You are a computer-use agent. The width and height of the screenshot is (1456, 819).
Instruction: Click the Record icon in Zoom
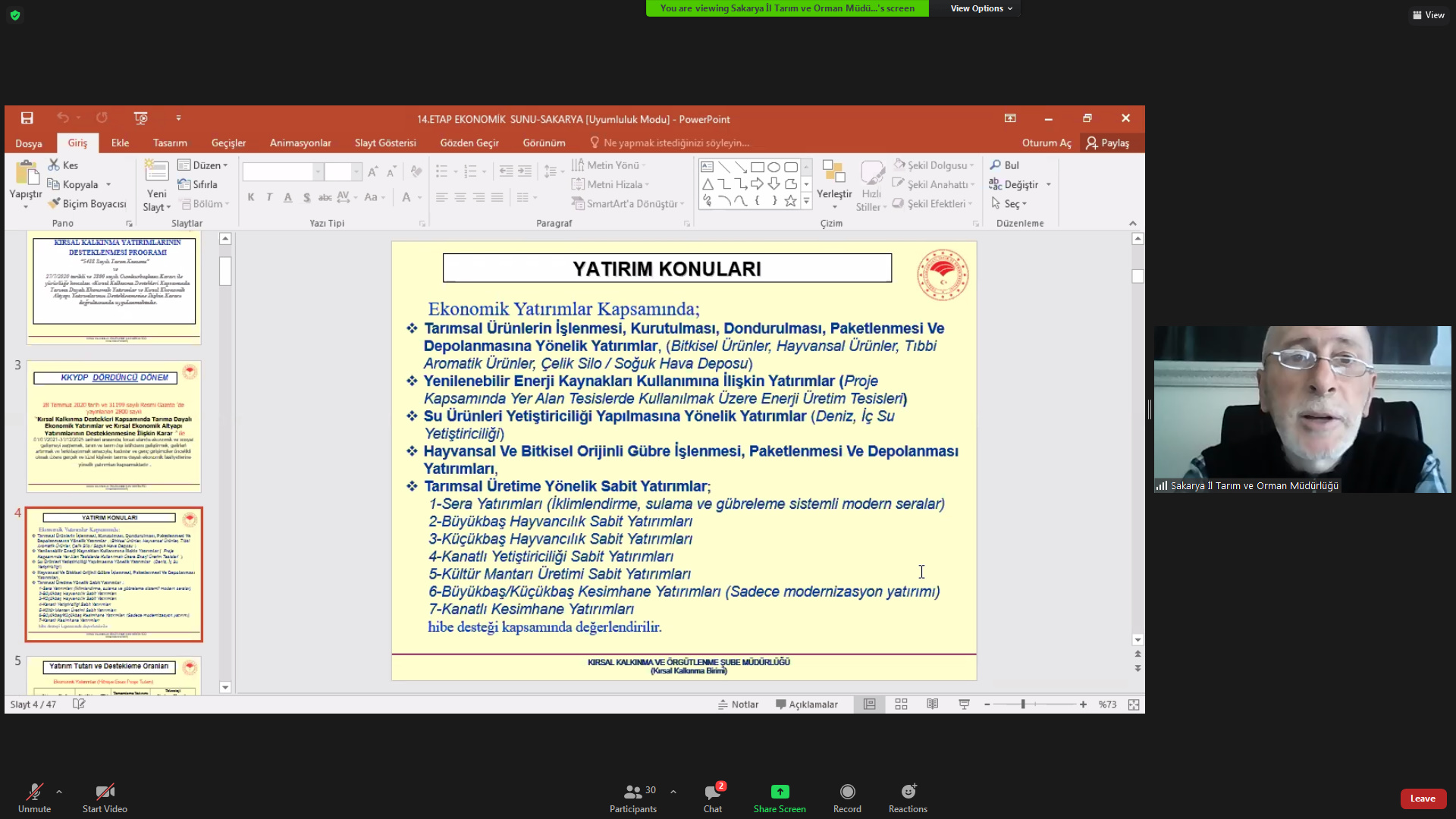click(847, 792)
